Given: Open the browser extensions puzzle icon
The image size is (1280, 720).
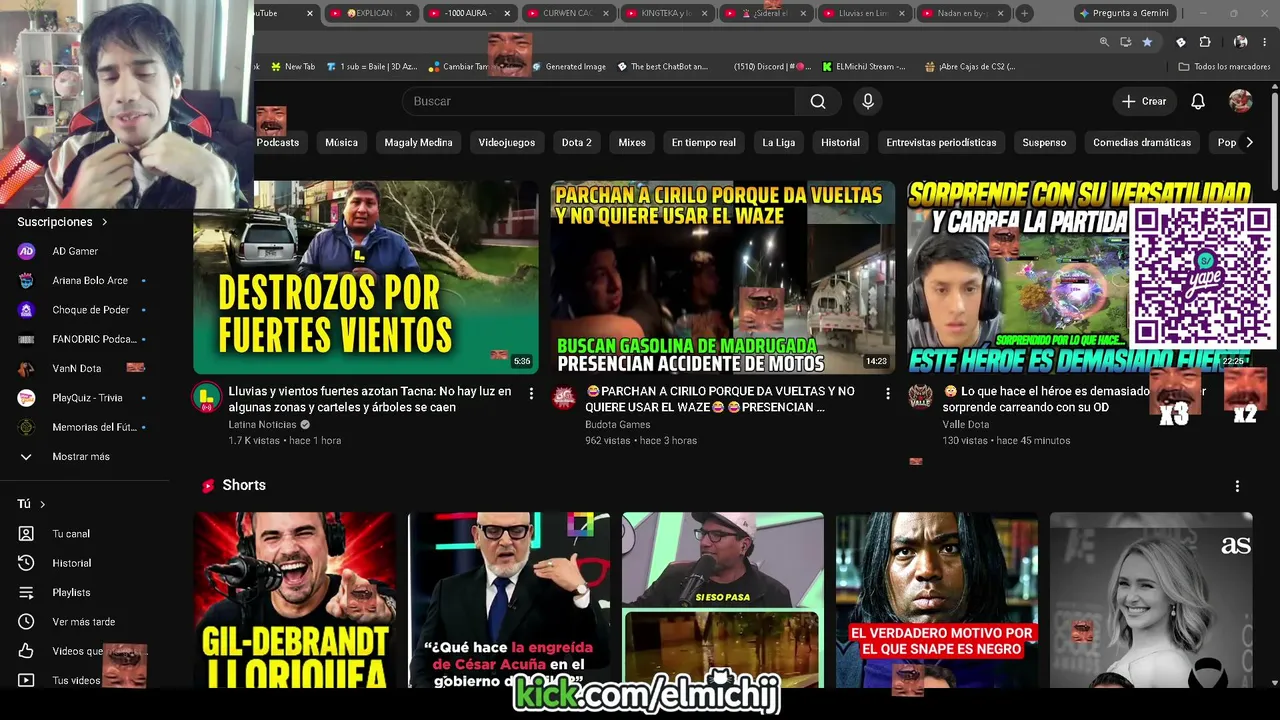Looking at the screenshot, I should [x=1204, y=42].
